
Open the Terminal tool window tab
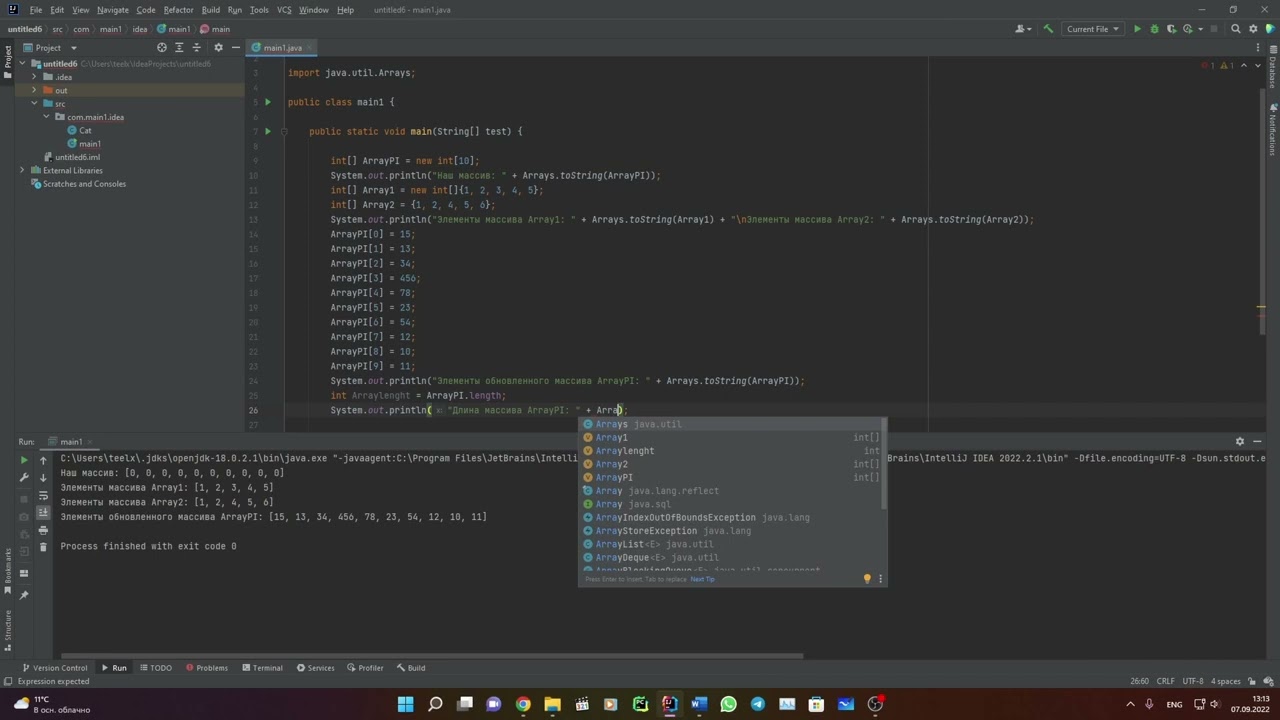pos(261,668)
